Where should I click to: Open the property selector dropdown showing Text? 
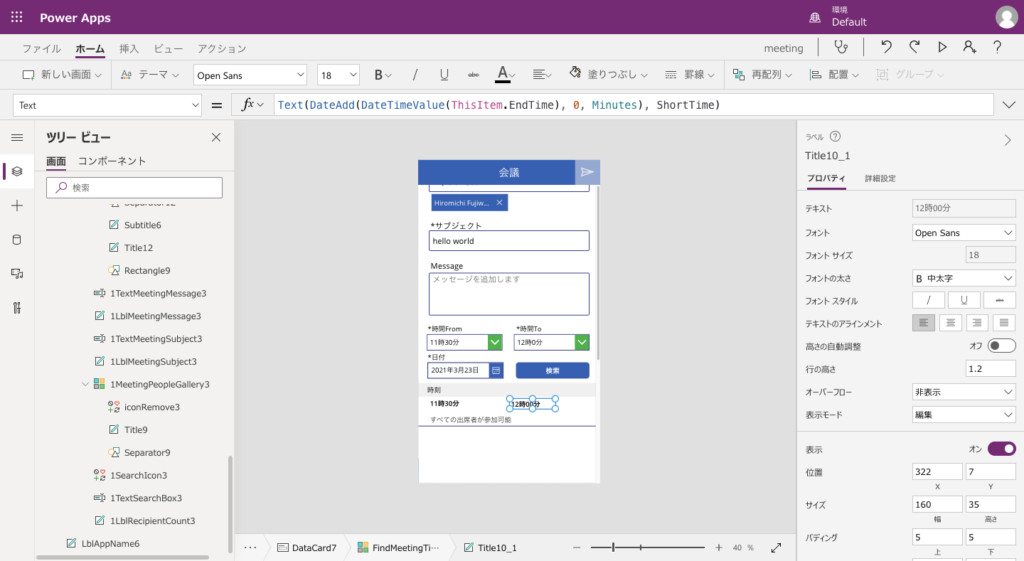(x=107, y=105)
